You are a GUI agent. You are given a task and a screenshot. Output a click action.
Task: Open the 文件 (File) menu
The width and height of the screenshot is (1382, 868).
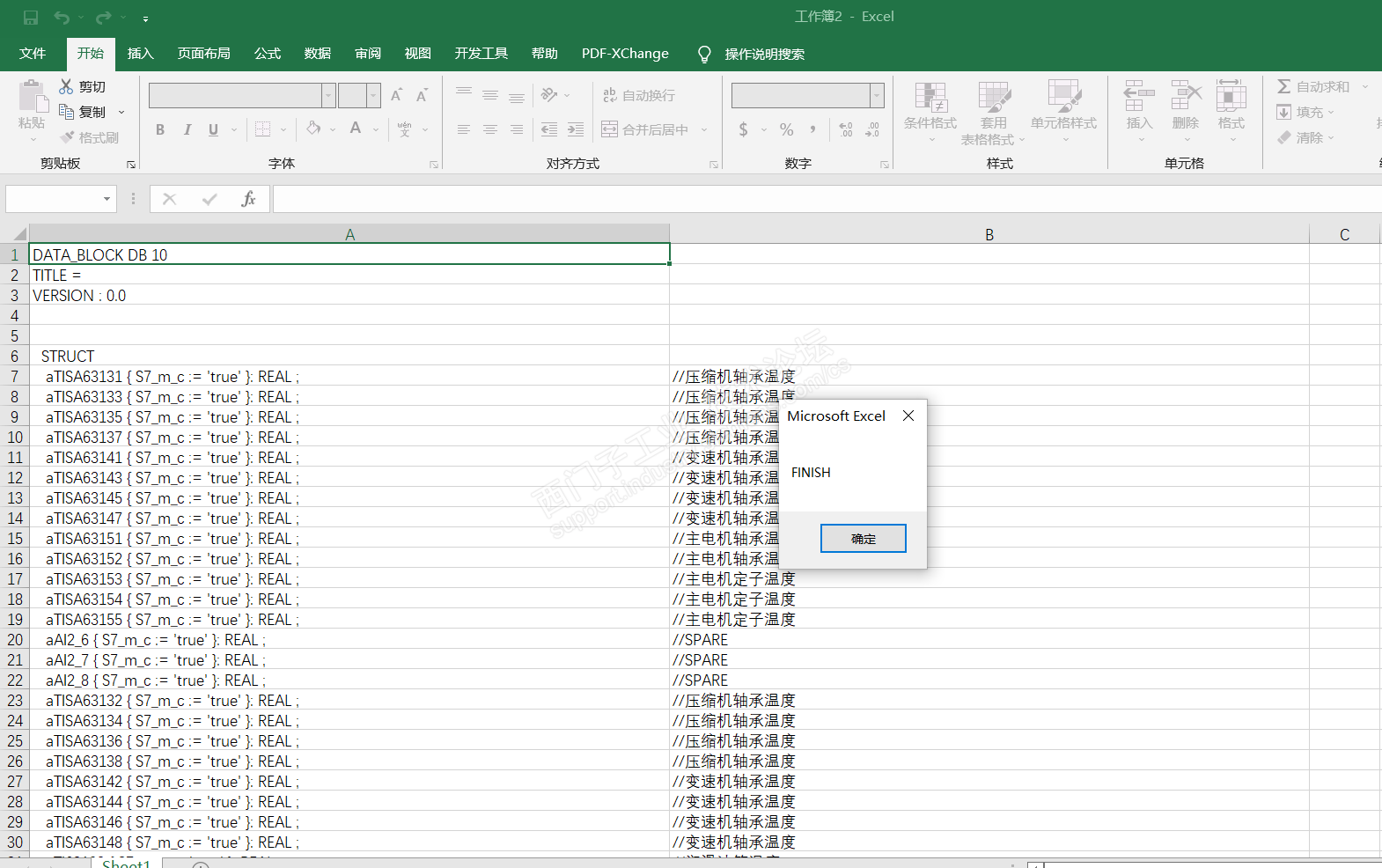coord(33,54)
